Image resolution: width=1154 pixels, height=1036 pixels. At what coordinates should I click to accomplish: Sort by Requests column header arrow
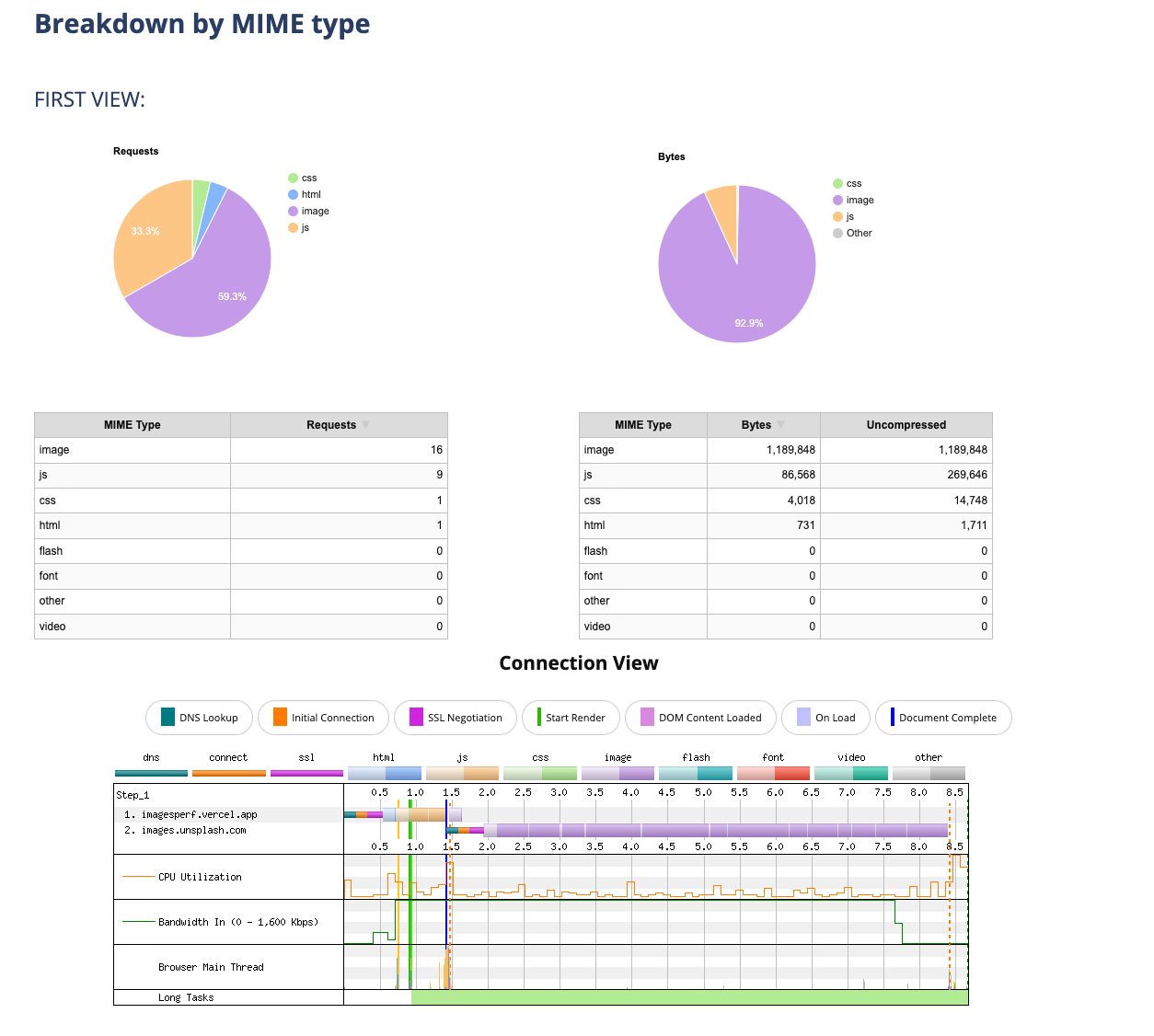pyautogui.click(x=365, y=425)
